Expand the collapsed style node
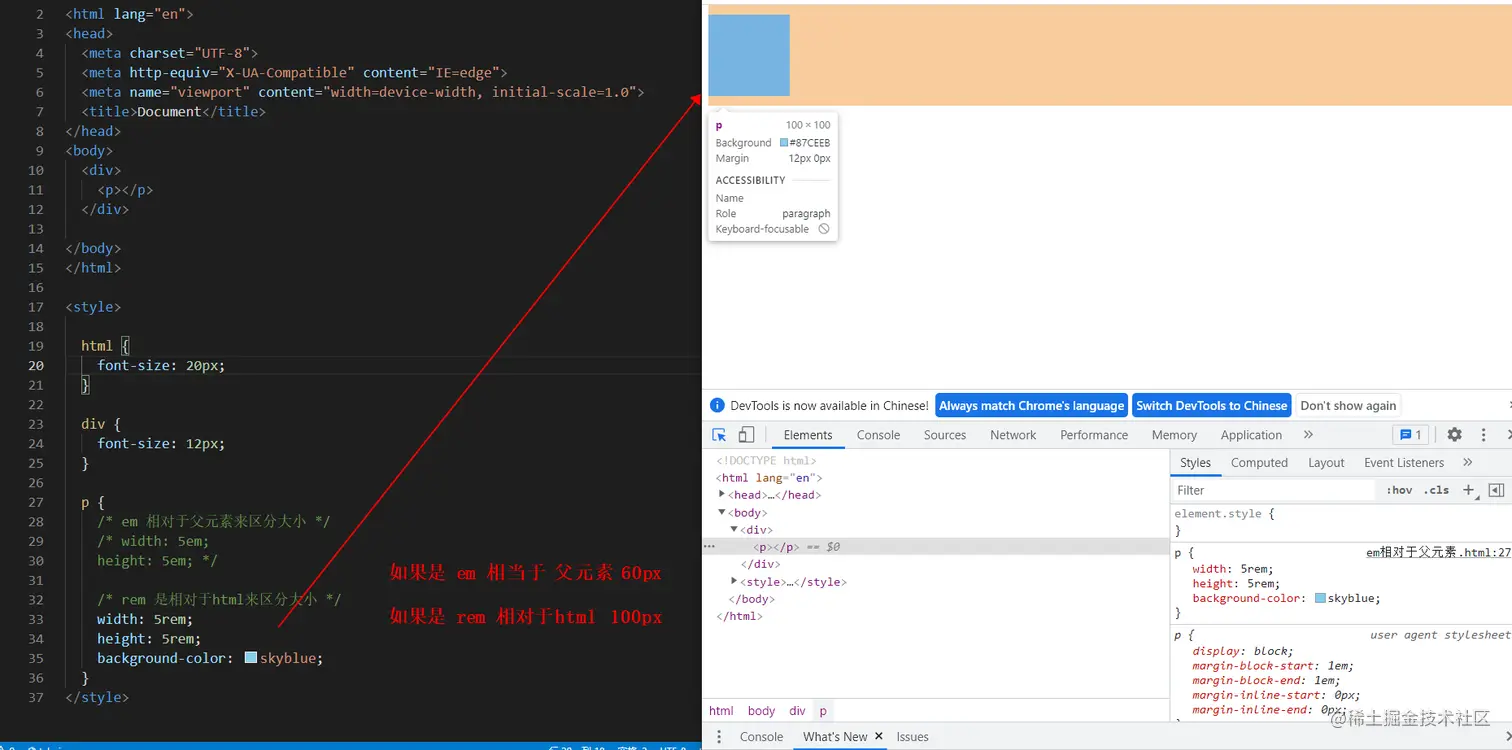This screenshot has height=750, width=1512. 735,581
